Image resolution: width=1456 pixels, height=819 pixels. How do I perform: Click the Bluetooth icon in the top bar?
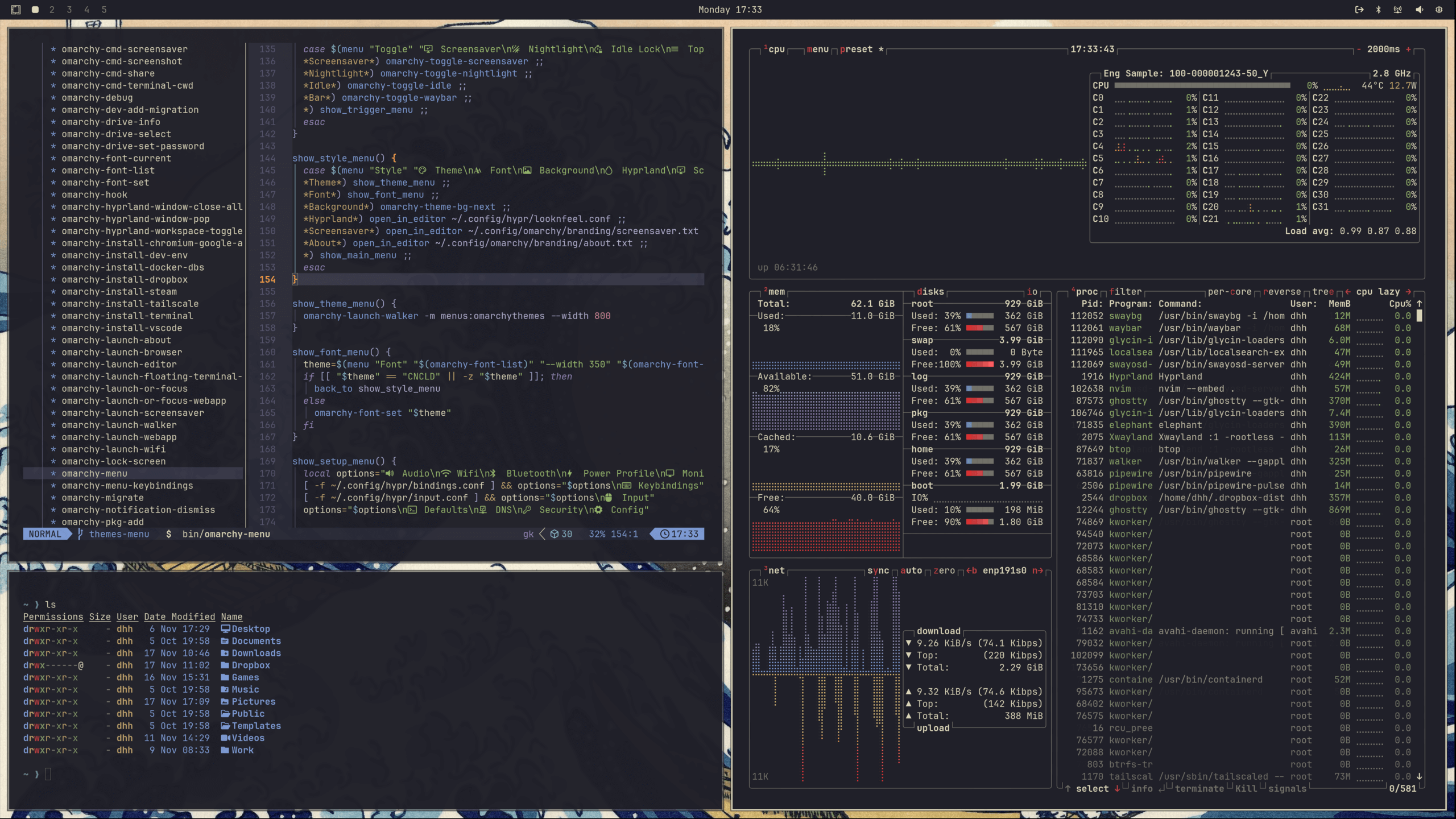(1378, 10)
